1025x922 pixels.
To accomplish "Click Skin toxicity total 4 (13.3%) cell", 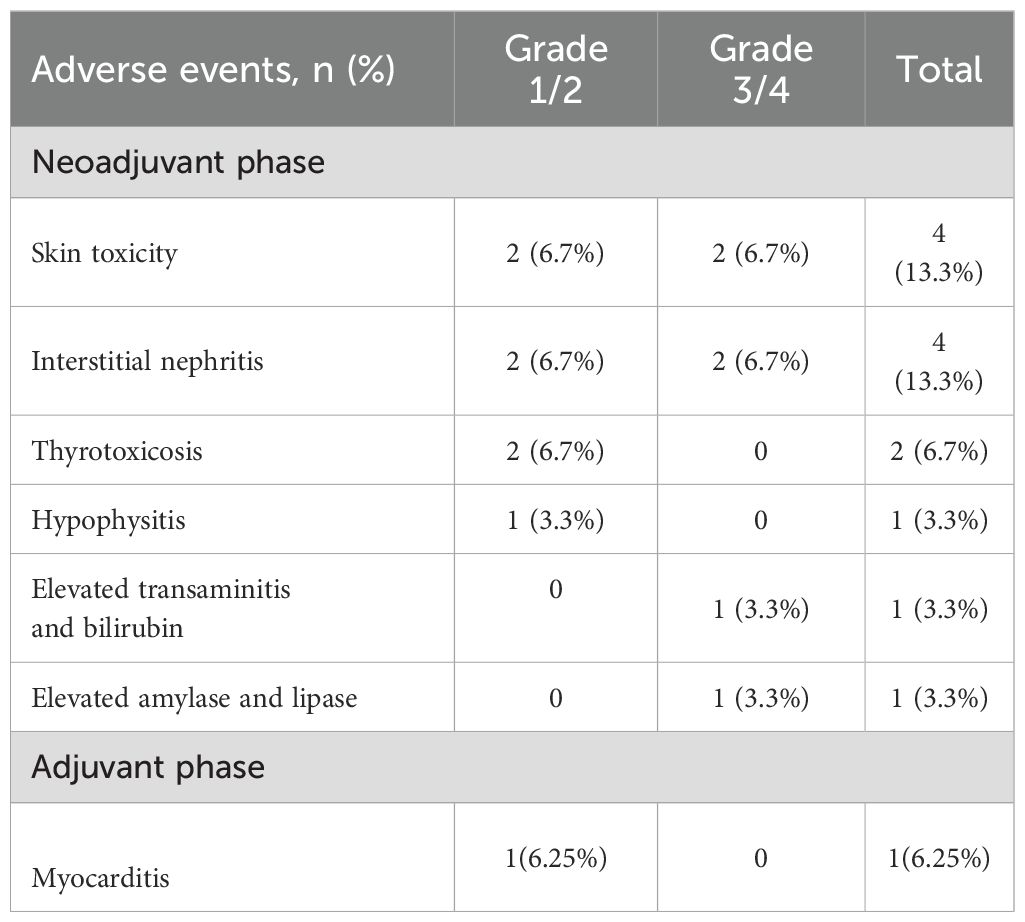I will (x=939, y=252).
